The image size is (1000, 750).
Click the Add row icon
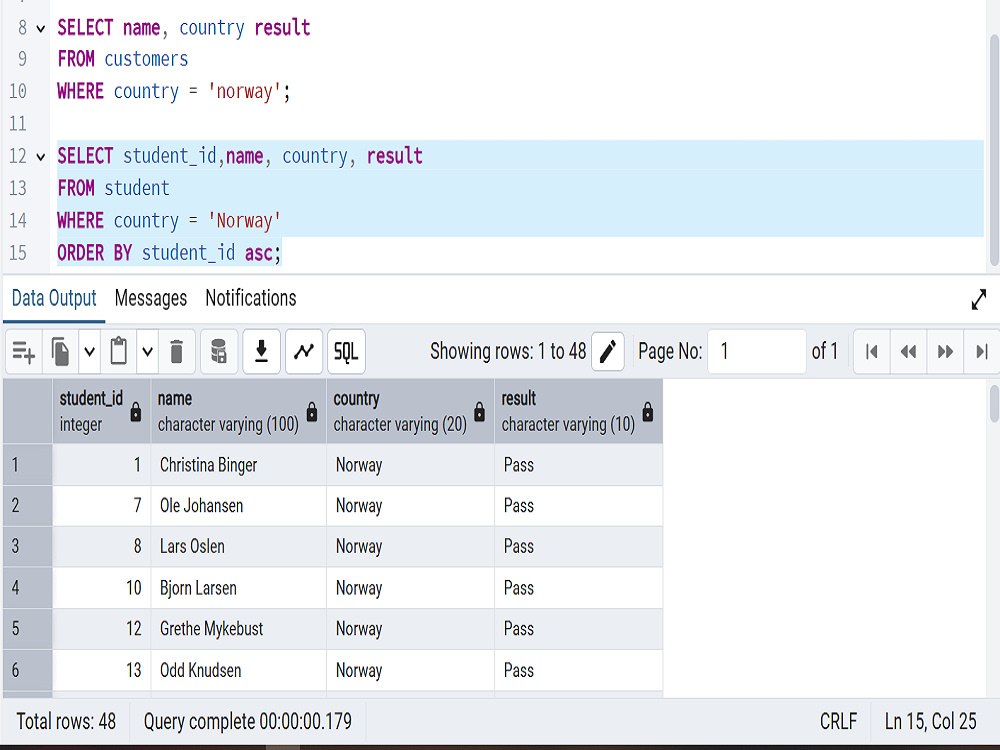click(x=24, y=351)
